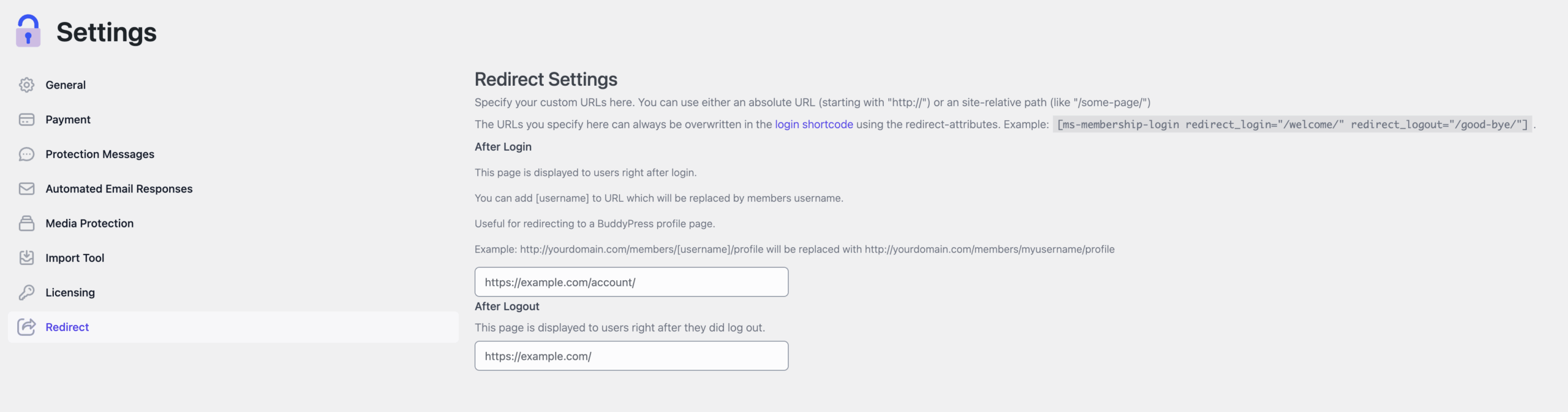This screenshot has width=1568, height=412.
Task: Click the chat bubble icon for Protection Messages
Action: point(27,154)
